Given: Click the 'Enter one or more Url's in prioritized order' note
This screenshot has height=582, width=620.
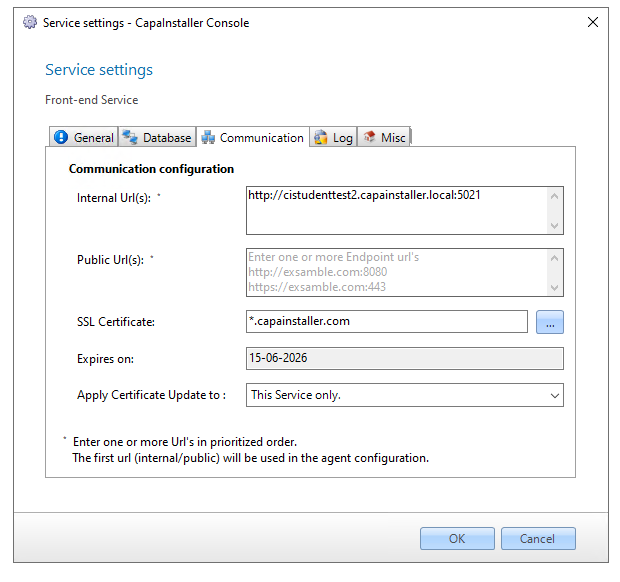Looking at the screenshot, I should tap(185, 442).
